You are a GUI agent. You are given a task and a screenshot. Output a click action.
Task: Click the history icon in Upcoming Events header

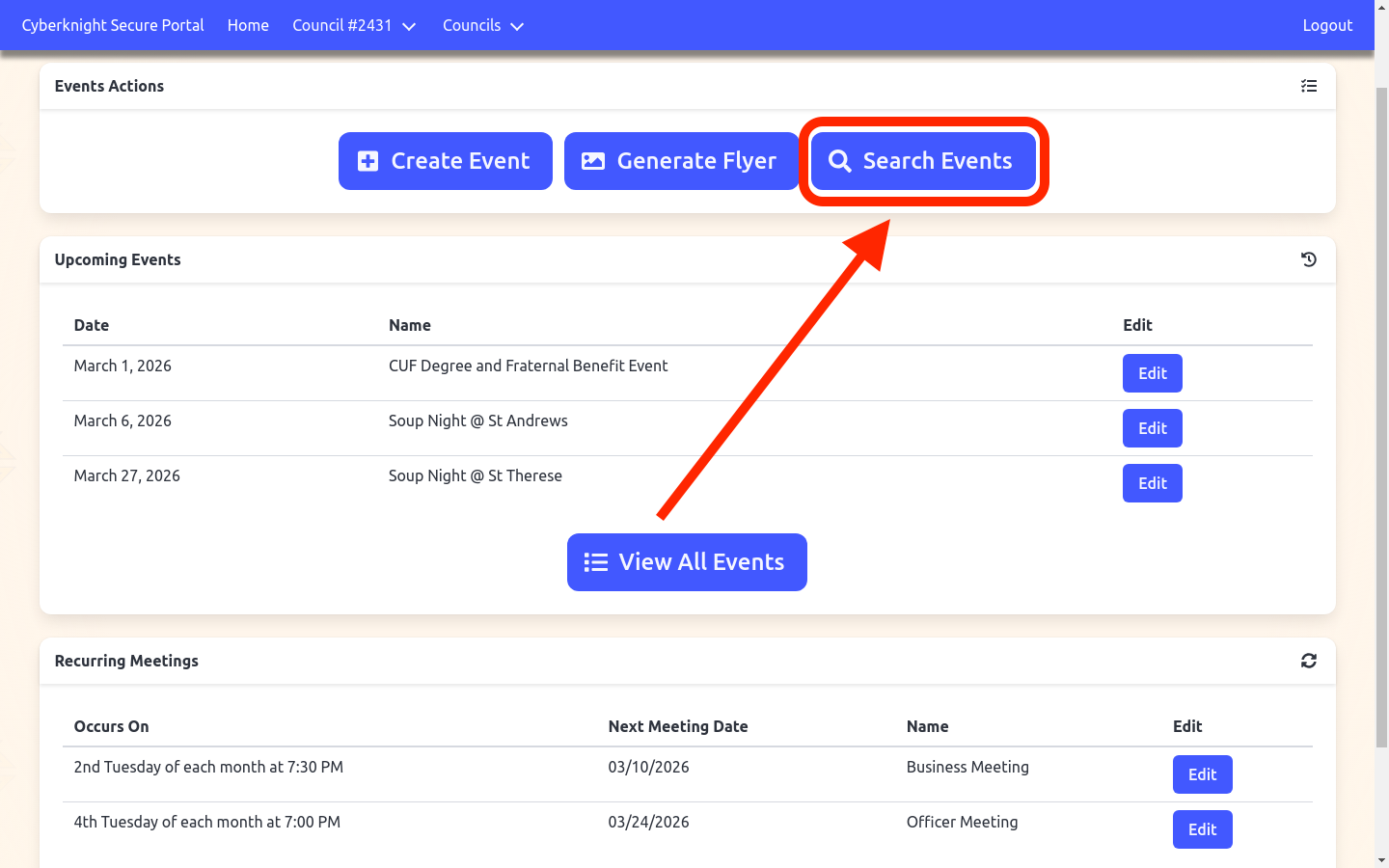coord(1308,259)
